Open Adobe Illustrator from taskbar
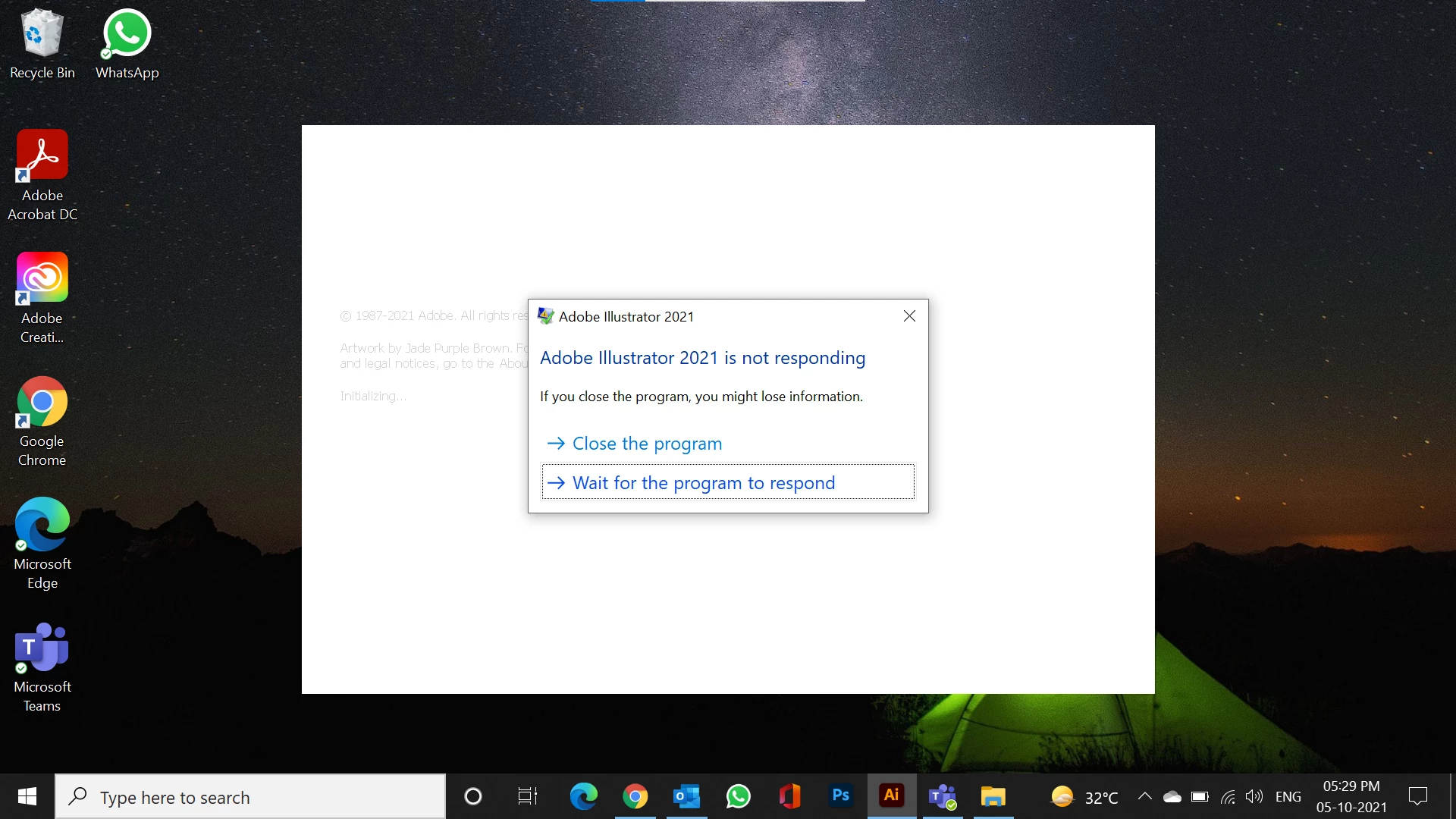The height and width of the screenshot is (819, 1456). point(892,795)
